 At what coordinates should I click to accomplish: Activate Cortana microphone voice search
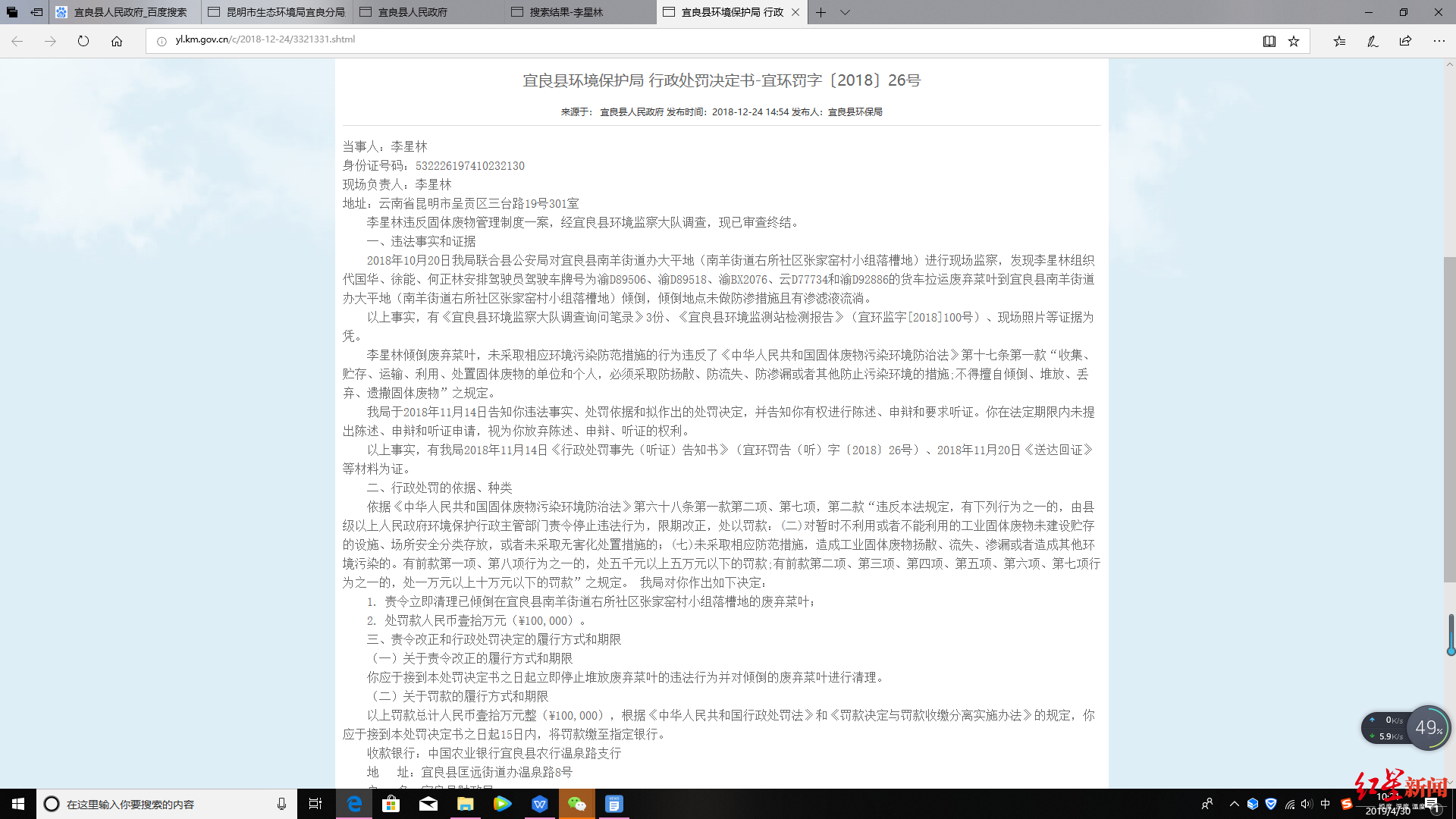pos(281,804)
